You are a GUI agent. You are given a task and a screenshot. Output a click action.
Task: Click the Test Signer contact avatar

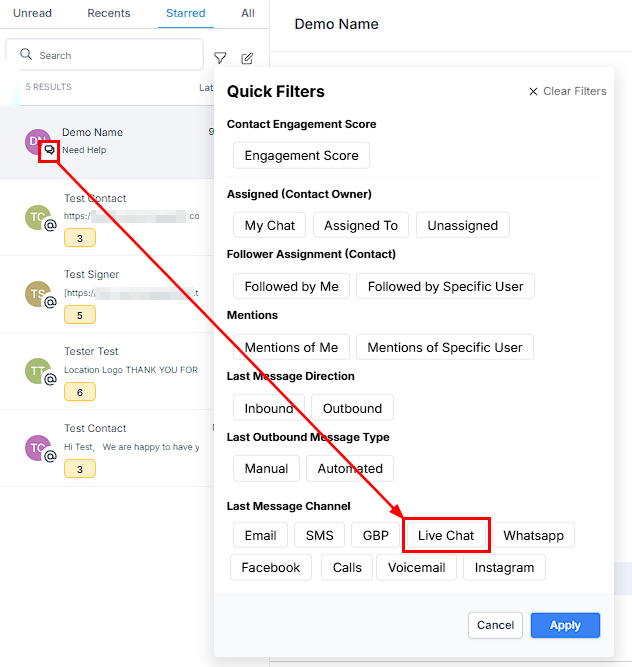click(38, 293)
